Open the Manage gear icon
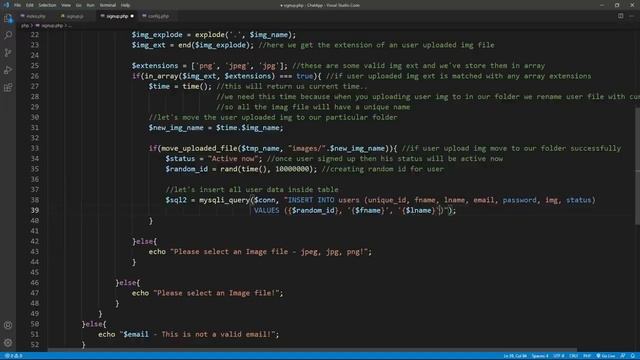The image size is (640, 360). (x=8, y=342)
